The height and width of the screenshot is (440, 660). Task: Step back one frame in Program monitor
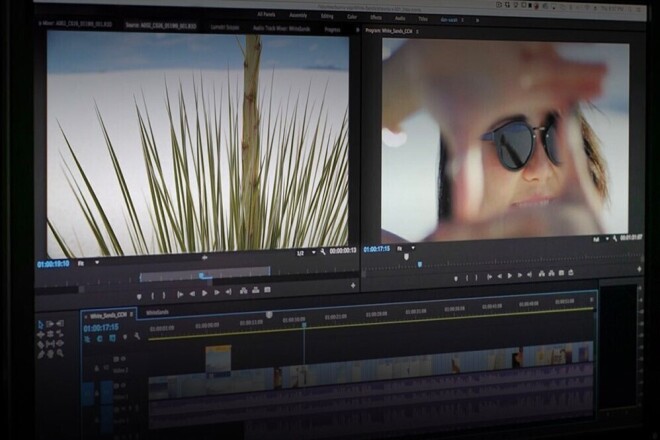pyautogui.click(x=500, y=276)
